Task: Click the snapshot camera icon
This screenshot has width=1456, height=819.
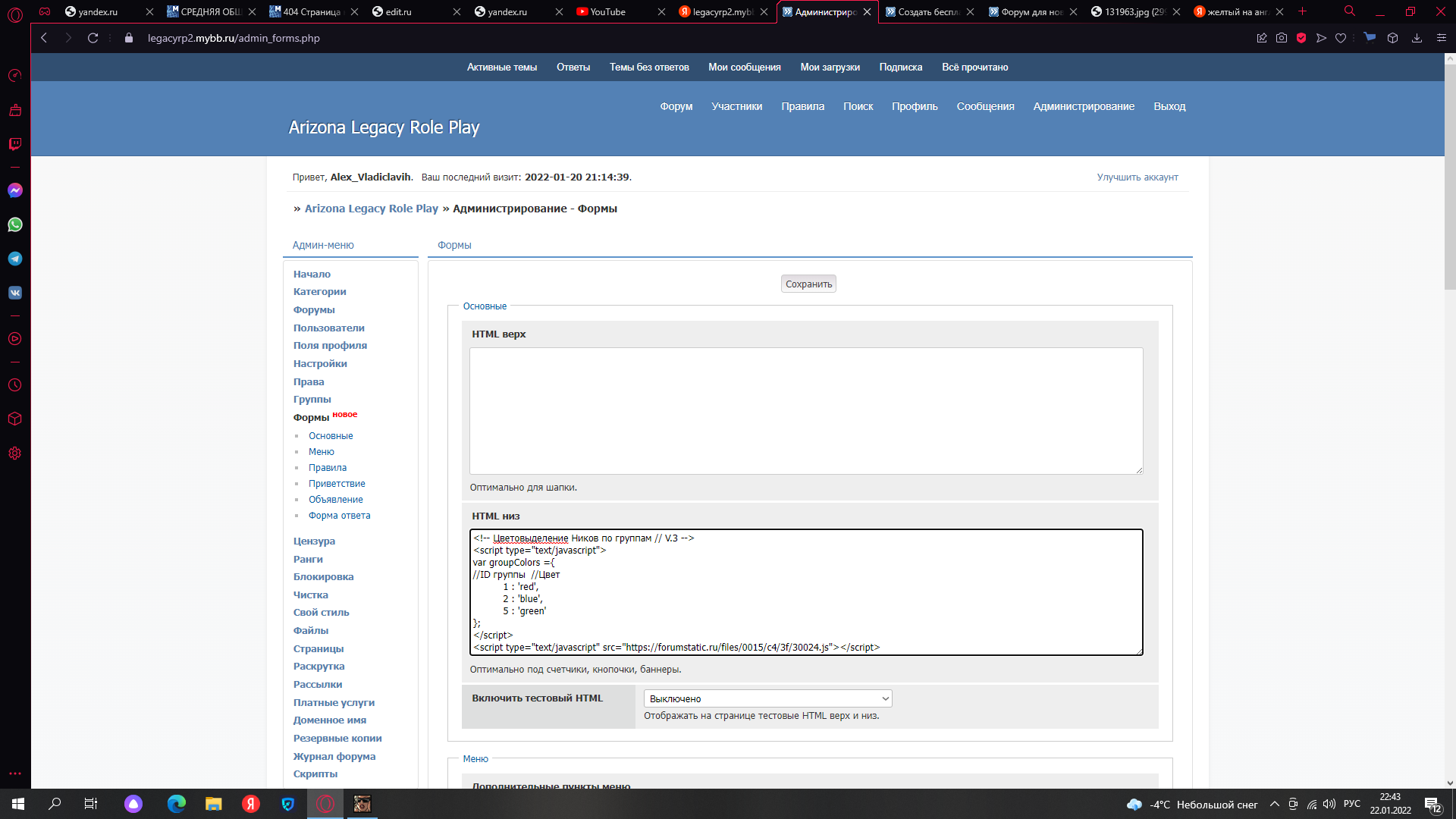Action: click(x=1282, y=38)
